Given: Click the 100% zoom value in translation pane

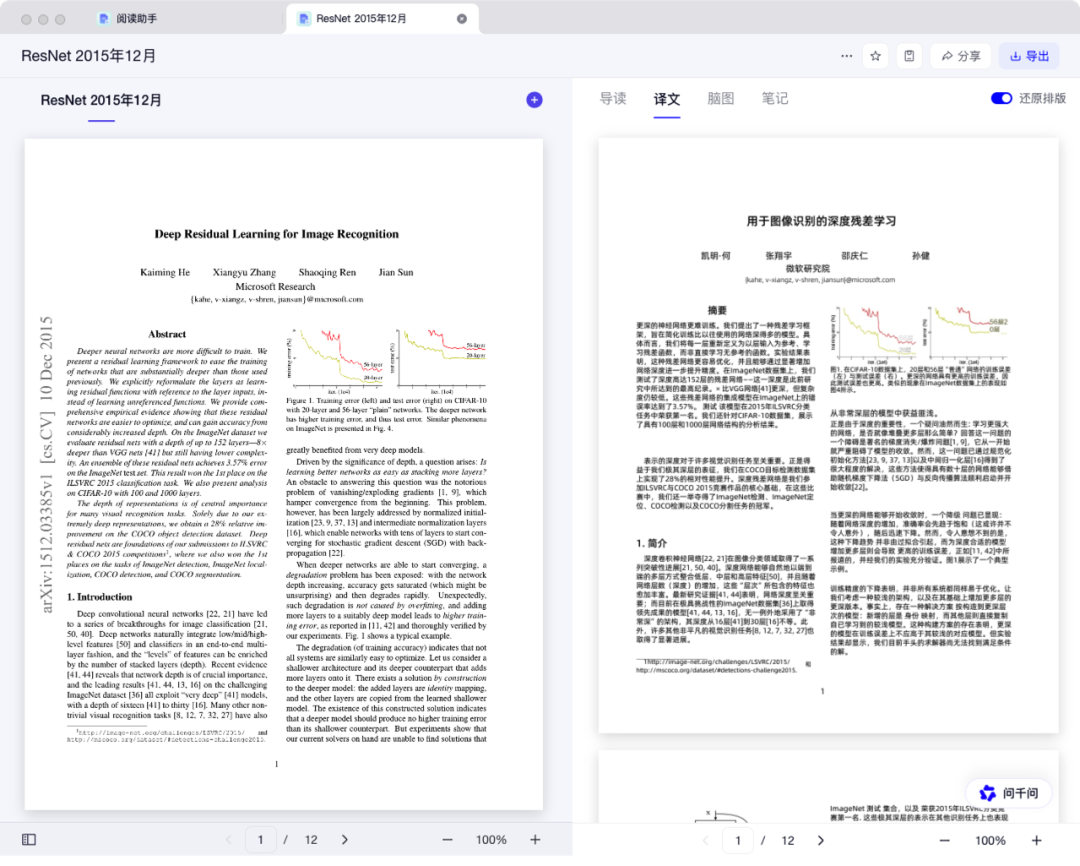Looking at the screenshot, I should pos(990,841).
